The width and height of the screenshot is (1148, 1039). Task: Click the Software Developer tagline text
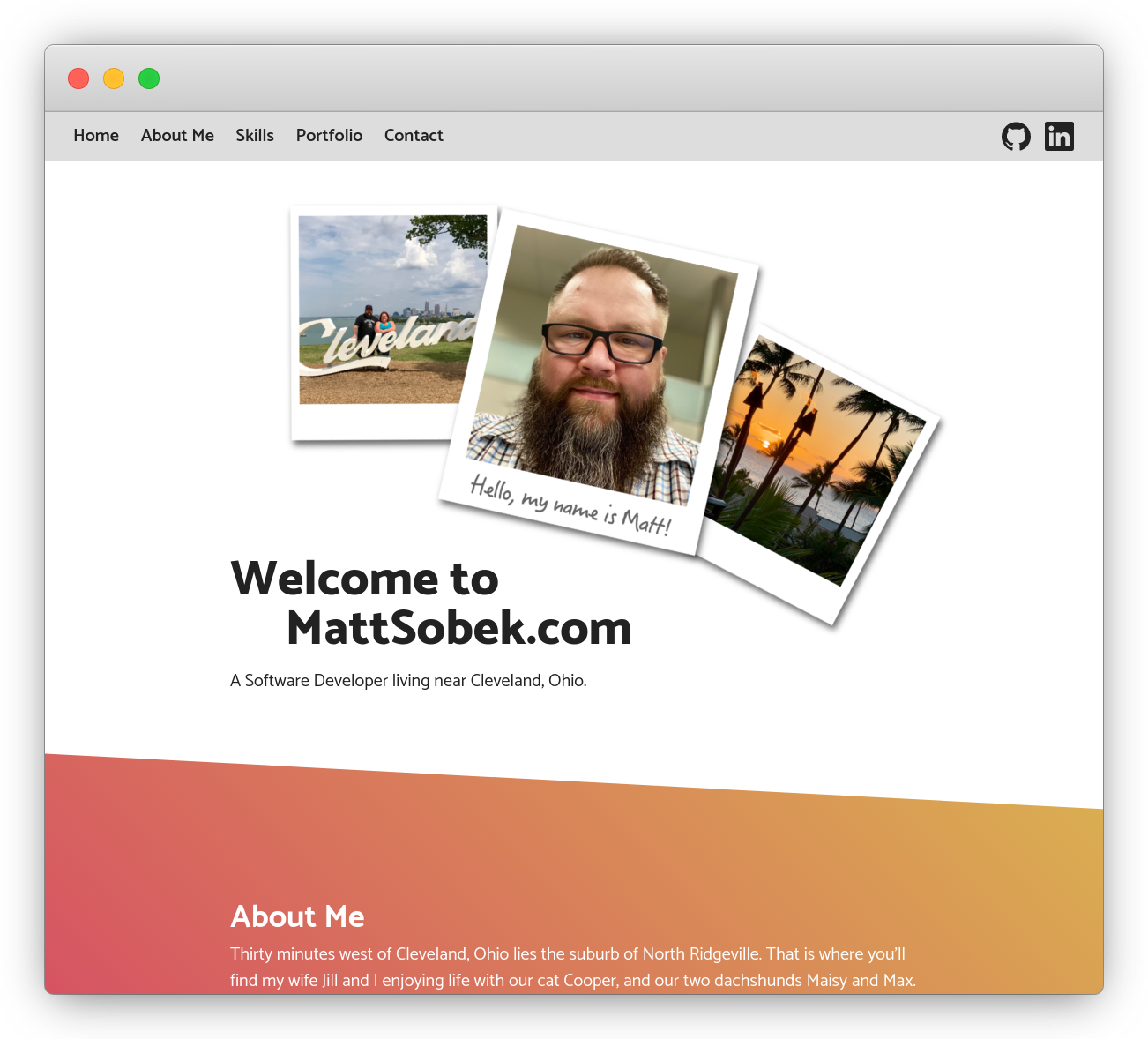pos(408,680)
